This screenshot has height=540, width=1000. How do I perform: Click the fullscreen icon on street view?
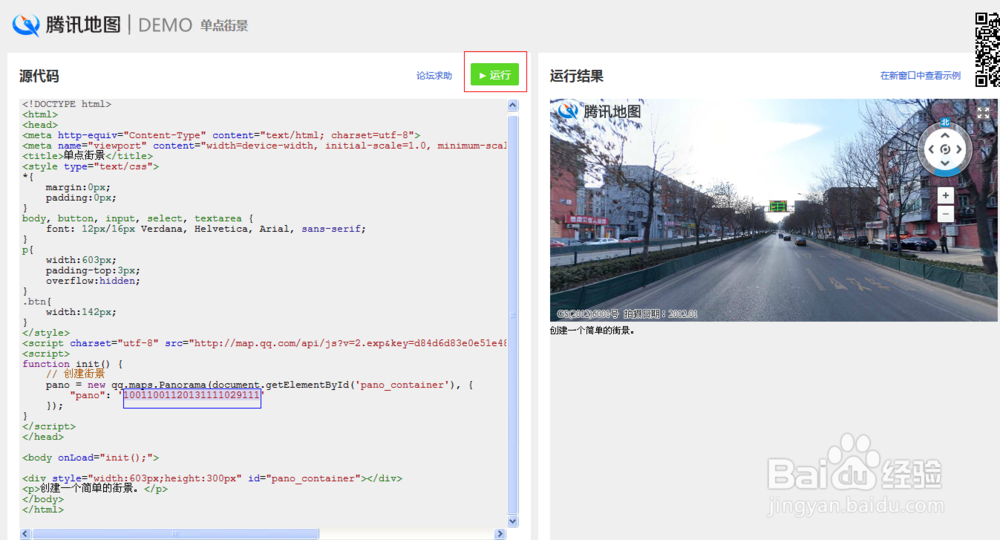tap(983, 113)
